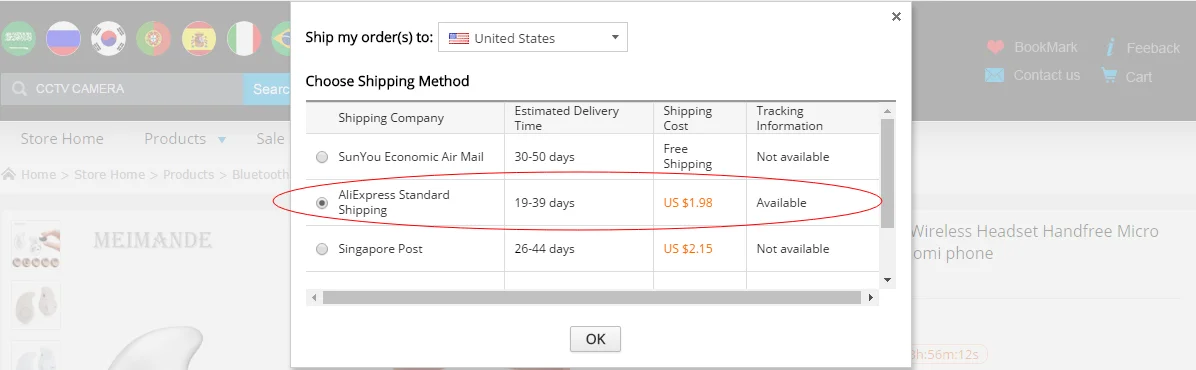Close the shipping method dialog
Viewport: 1196px width, 370px height.
[x=896, y=16]
